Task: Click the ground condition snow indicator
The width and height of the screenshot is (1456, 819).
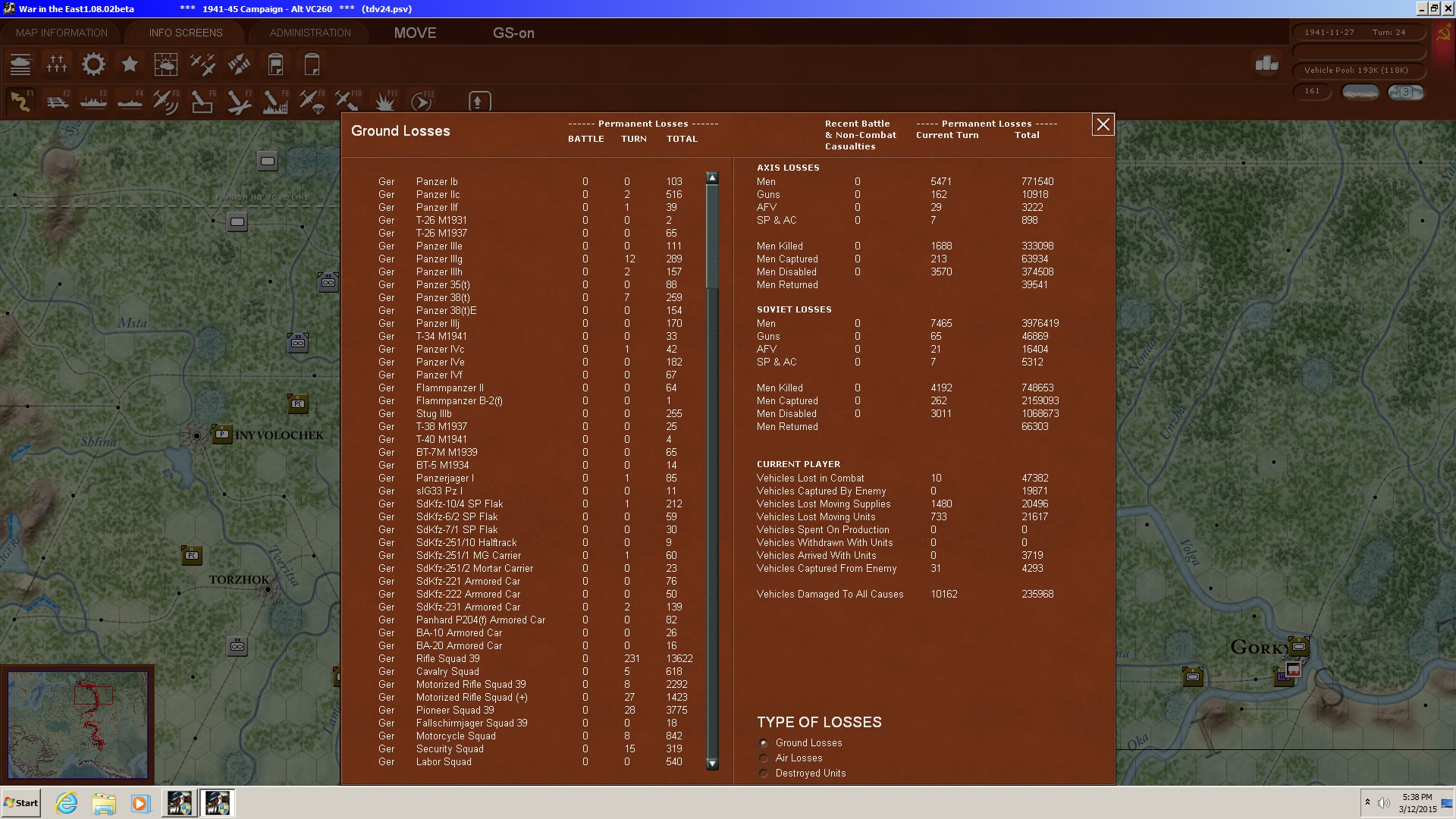Action: [x=1360, y=92]
